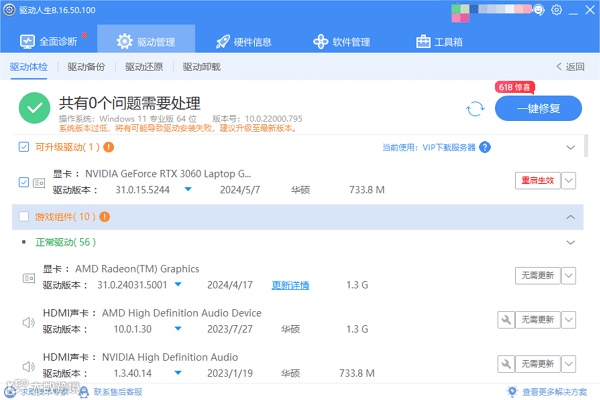Image resolution: width=600 pixels, height=400 pixels.
Task: Switch to the 驱动管理 tab
Action: [146, 41]
